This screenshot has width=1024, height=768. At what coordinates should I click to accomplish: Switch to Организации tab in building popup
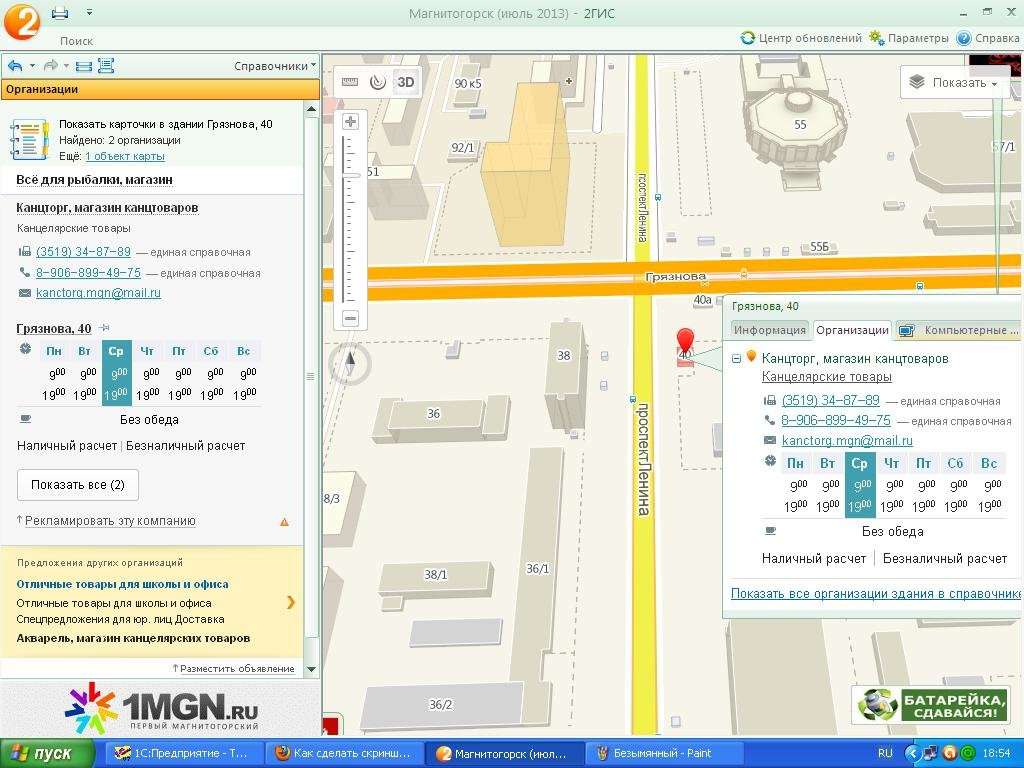tap(852, 330)
